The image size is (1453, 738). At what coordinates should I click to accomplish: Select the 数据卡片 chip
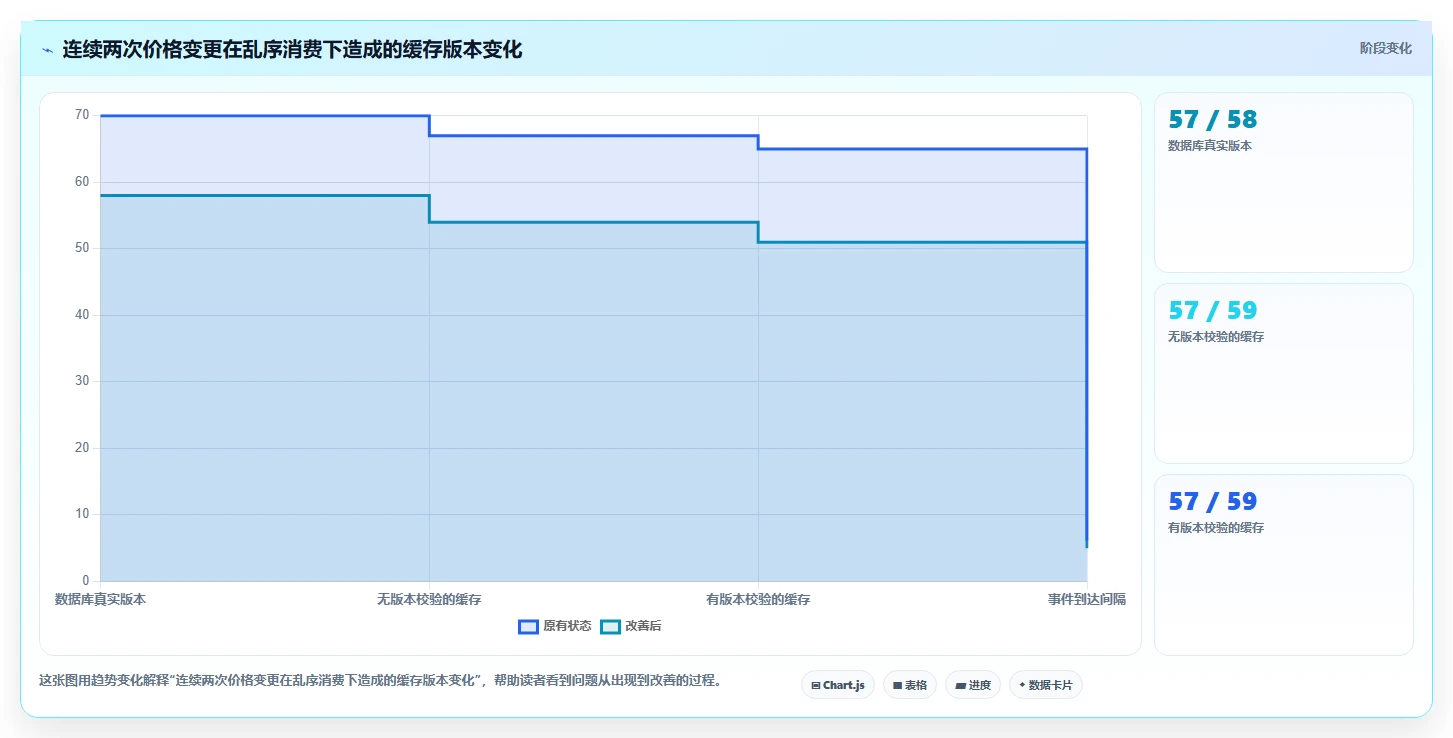coord(1045,685)
